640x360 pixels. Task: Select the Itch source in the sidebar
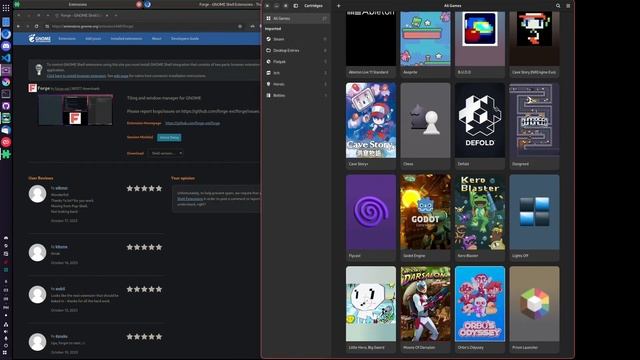click(x=297, y=73)
